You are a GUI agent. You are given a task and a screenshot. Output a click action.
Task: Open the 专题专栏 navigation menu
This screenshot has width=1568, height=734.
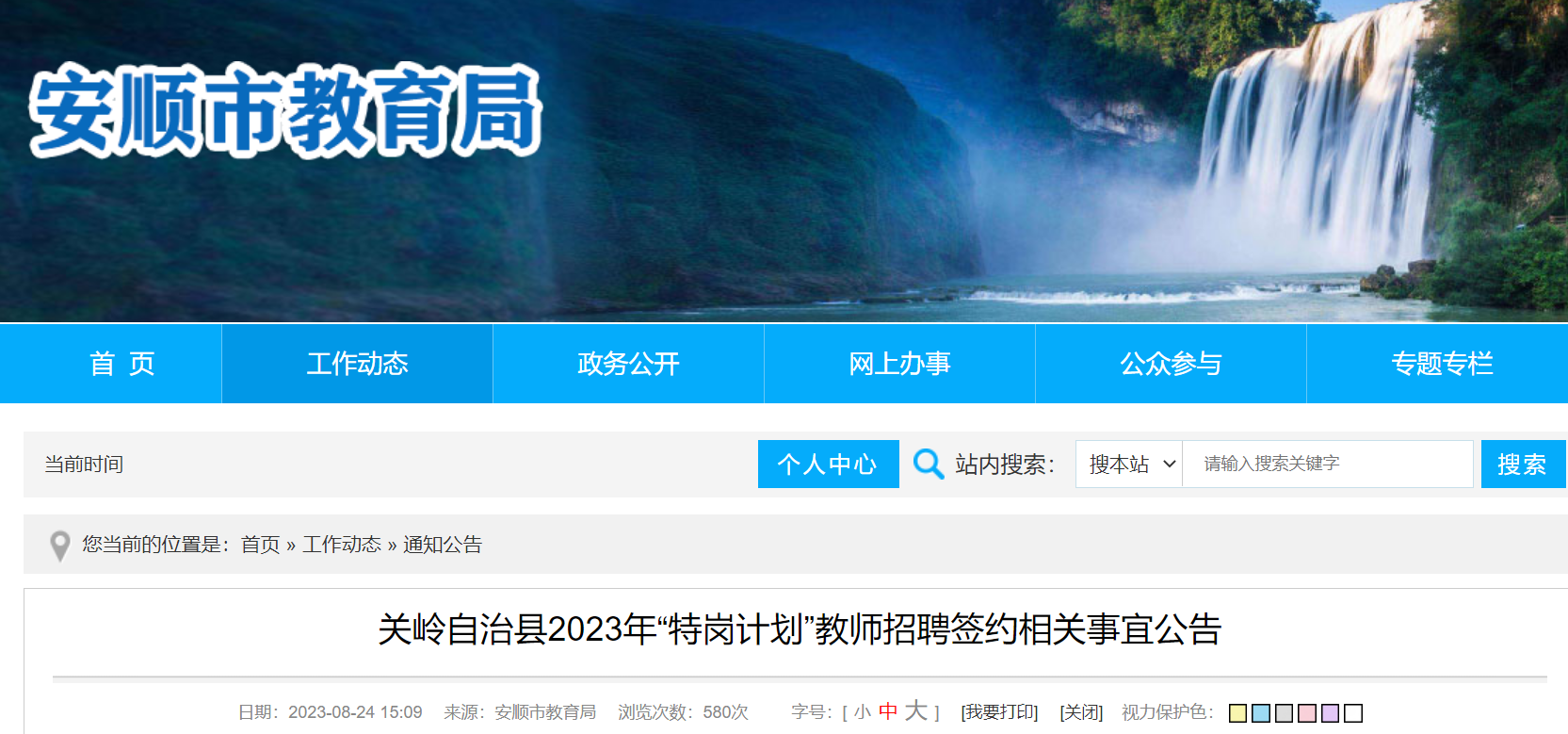tap(1442, 364)
